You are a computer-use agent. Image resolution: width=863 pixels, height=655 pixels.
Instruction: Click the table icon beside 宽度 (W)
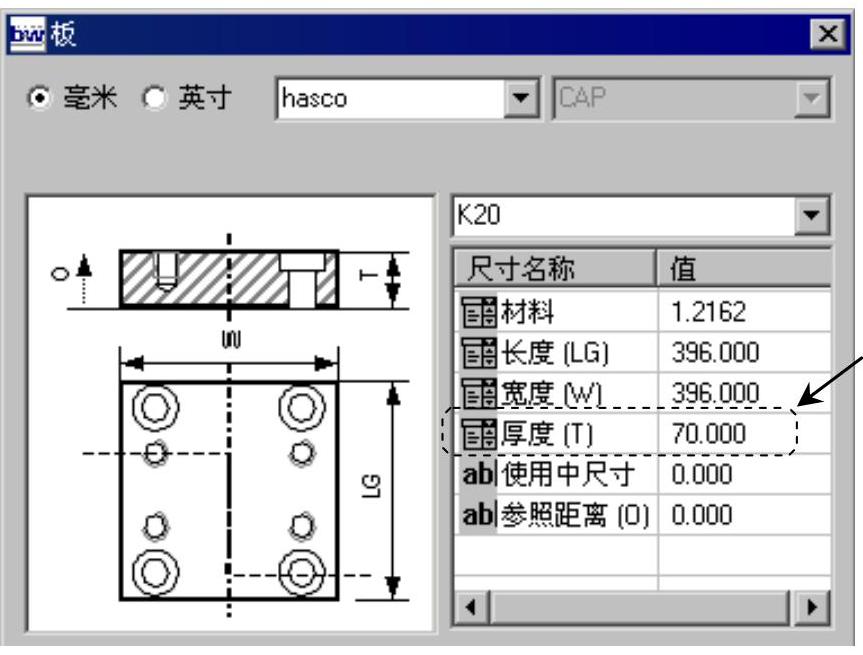point(478,393)
